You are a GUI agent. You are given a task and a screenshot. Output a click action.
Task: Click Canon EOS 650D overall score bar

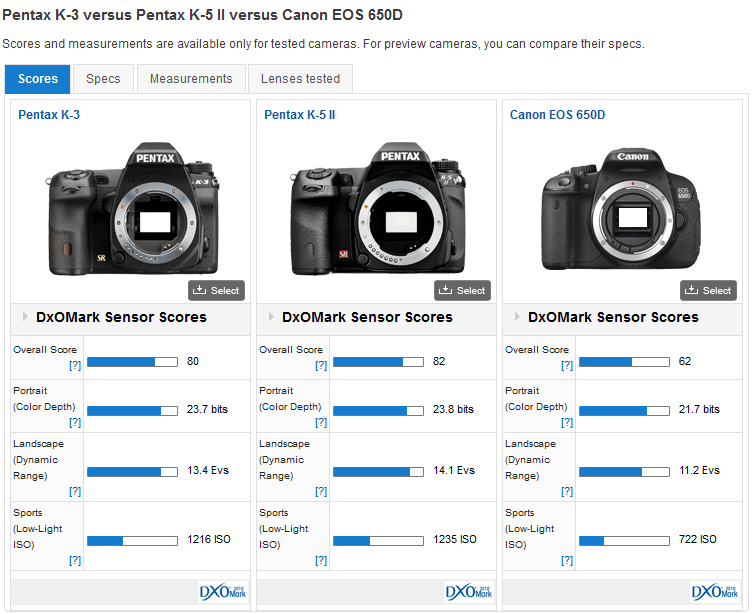[x=625, y=362]
